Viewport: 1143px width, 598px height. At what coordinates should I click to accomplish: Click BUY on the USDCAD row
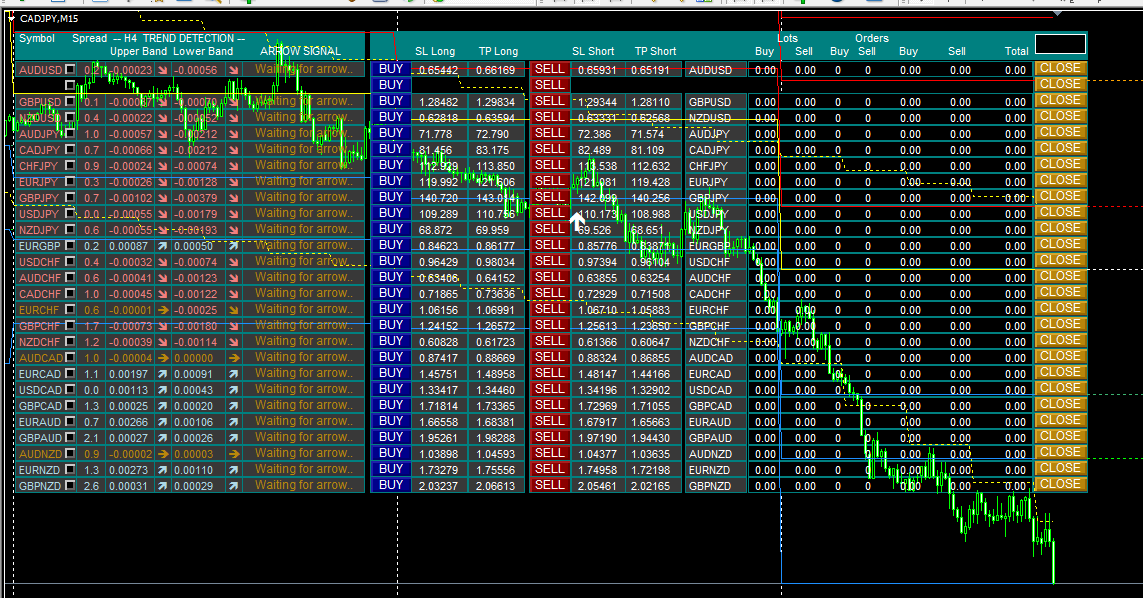pos(391,389)
